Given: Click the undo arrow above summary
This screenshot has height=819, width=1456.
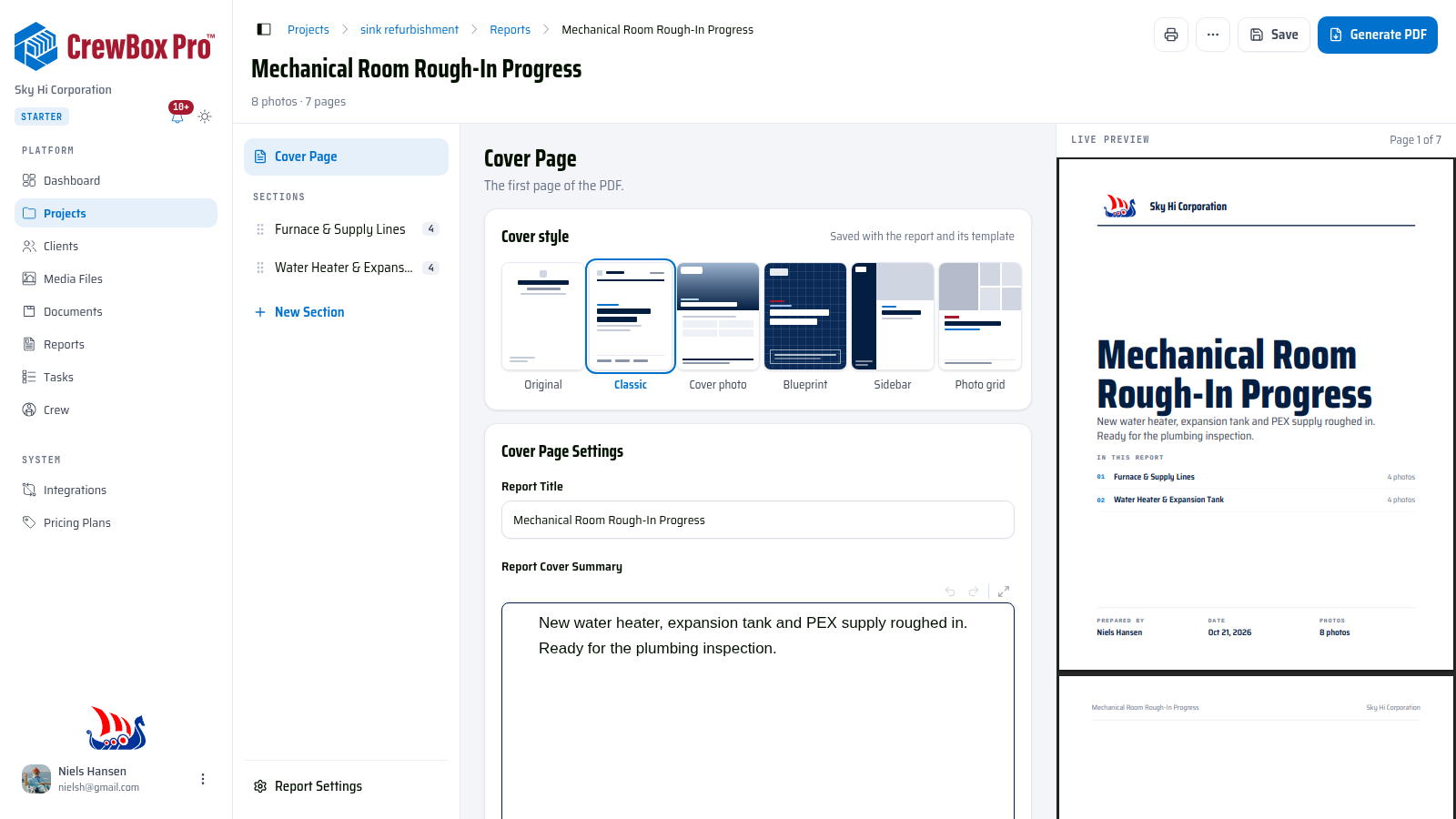Looking at the screenshot, I should tap(950, 591).
